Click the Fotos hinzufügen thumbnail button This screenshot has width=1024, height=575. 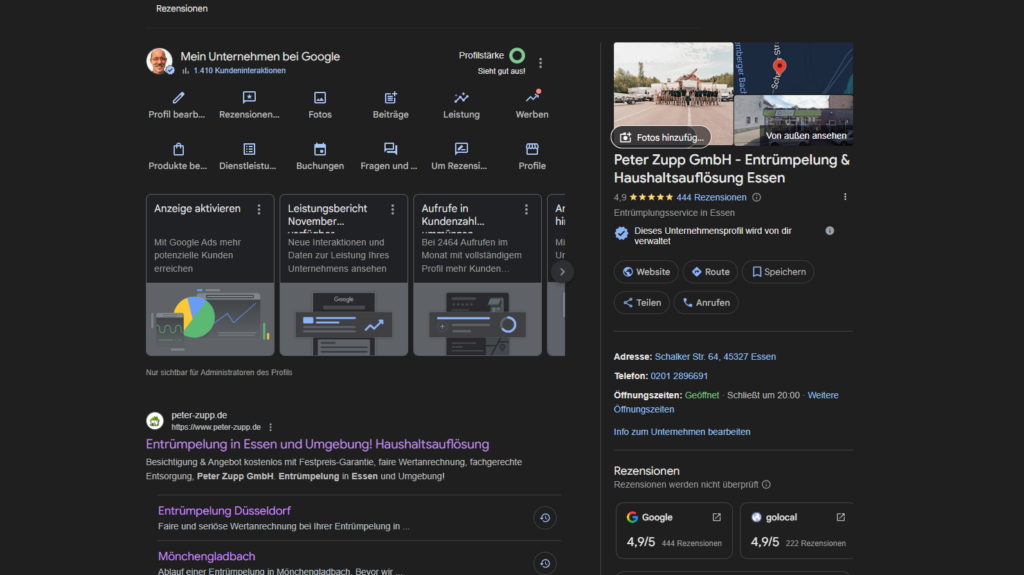point(661,137)
